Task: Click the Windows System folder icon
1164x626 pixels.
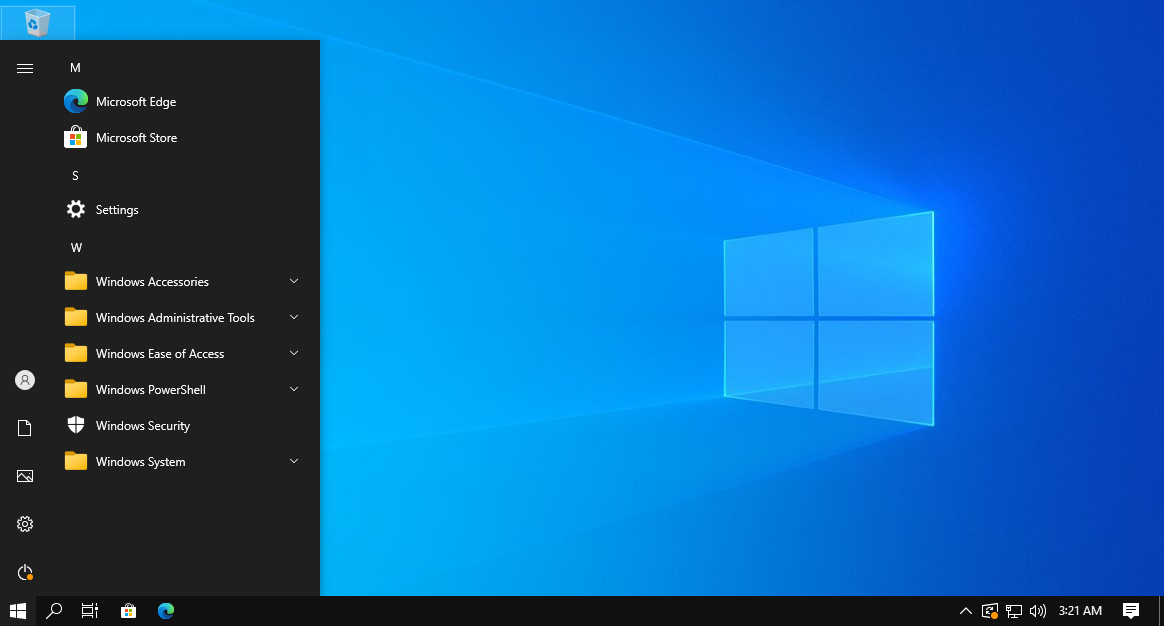Action: tap(76, 461)
